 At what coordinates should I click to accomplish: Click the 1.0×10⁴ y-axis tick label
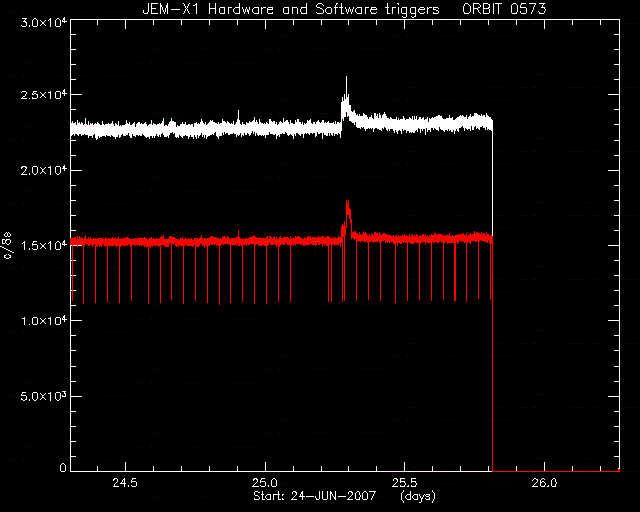(x=44, y=321)
